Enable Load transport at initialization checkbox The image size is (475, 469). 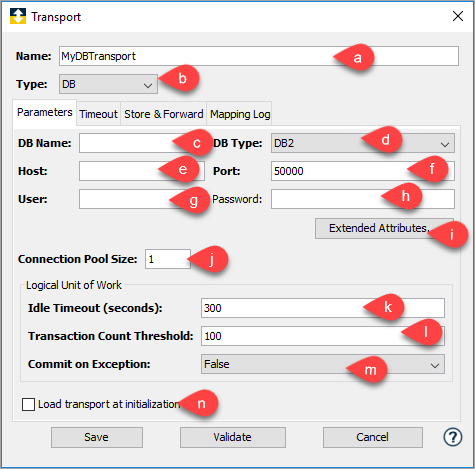(x=28, y=404)
